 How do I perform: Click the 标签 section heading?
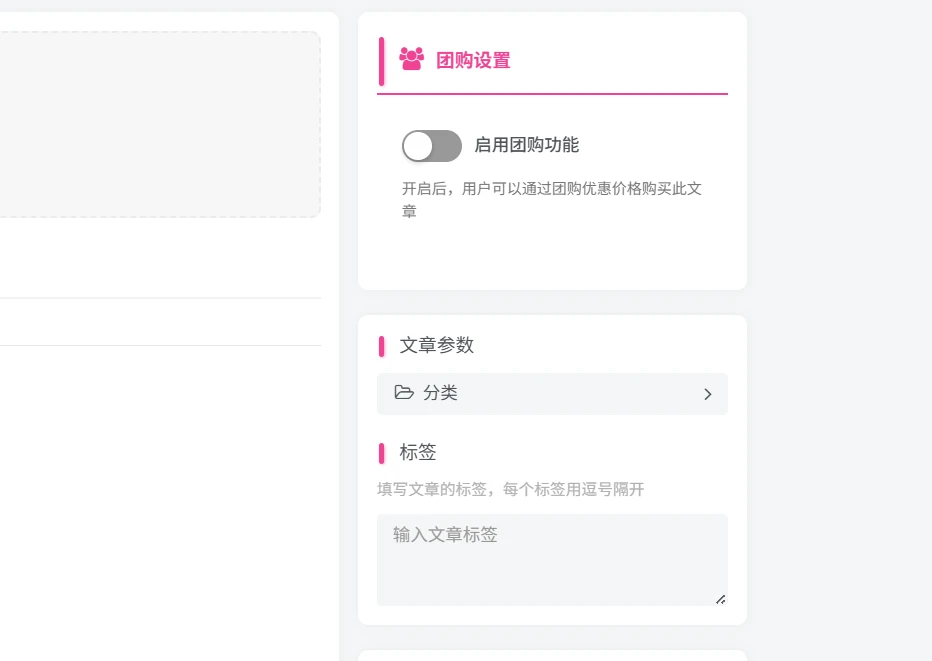click(418, 452)
